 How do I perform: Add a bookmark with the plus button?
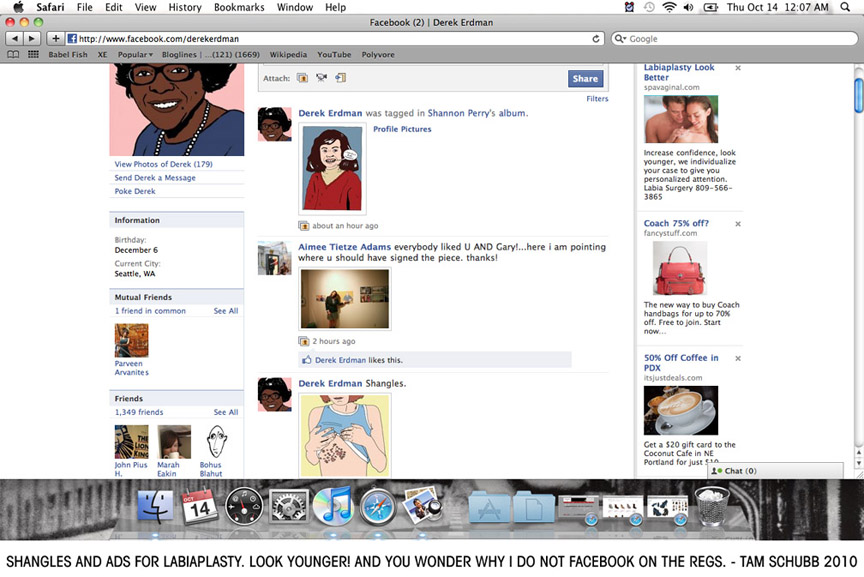click(55, 39)
